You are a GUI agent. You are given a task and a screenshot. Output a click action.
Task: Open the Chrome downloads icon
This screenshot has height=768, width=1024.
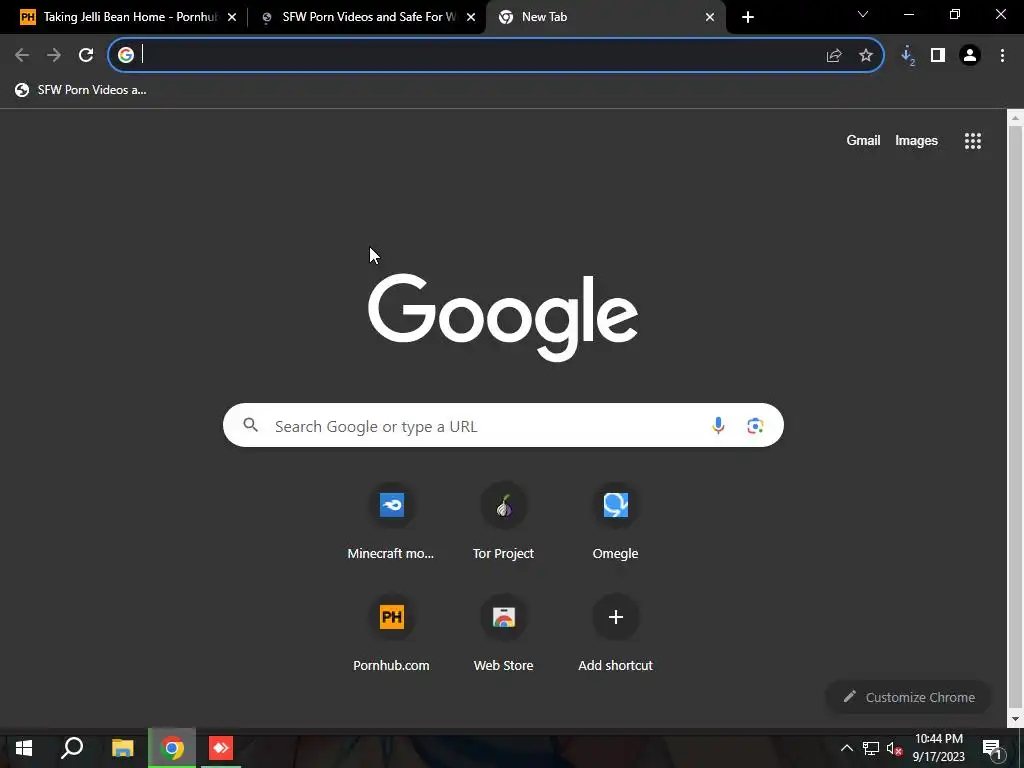click(907, 56)
